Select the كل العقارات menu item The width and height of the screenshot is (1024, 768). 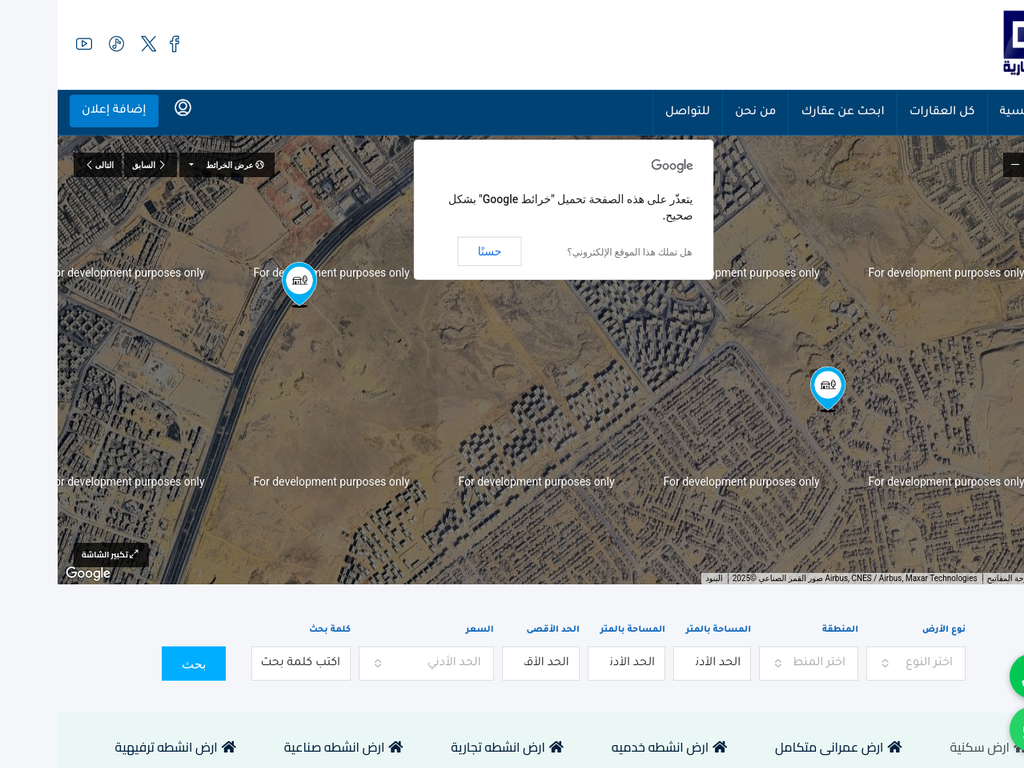pyautogui.click(x=940, y=111)
